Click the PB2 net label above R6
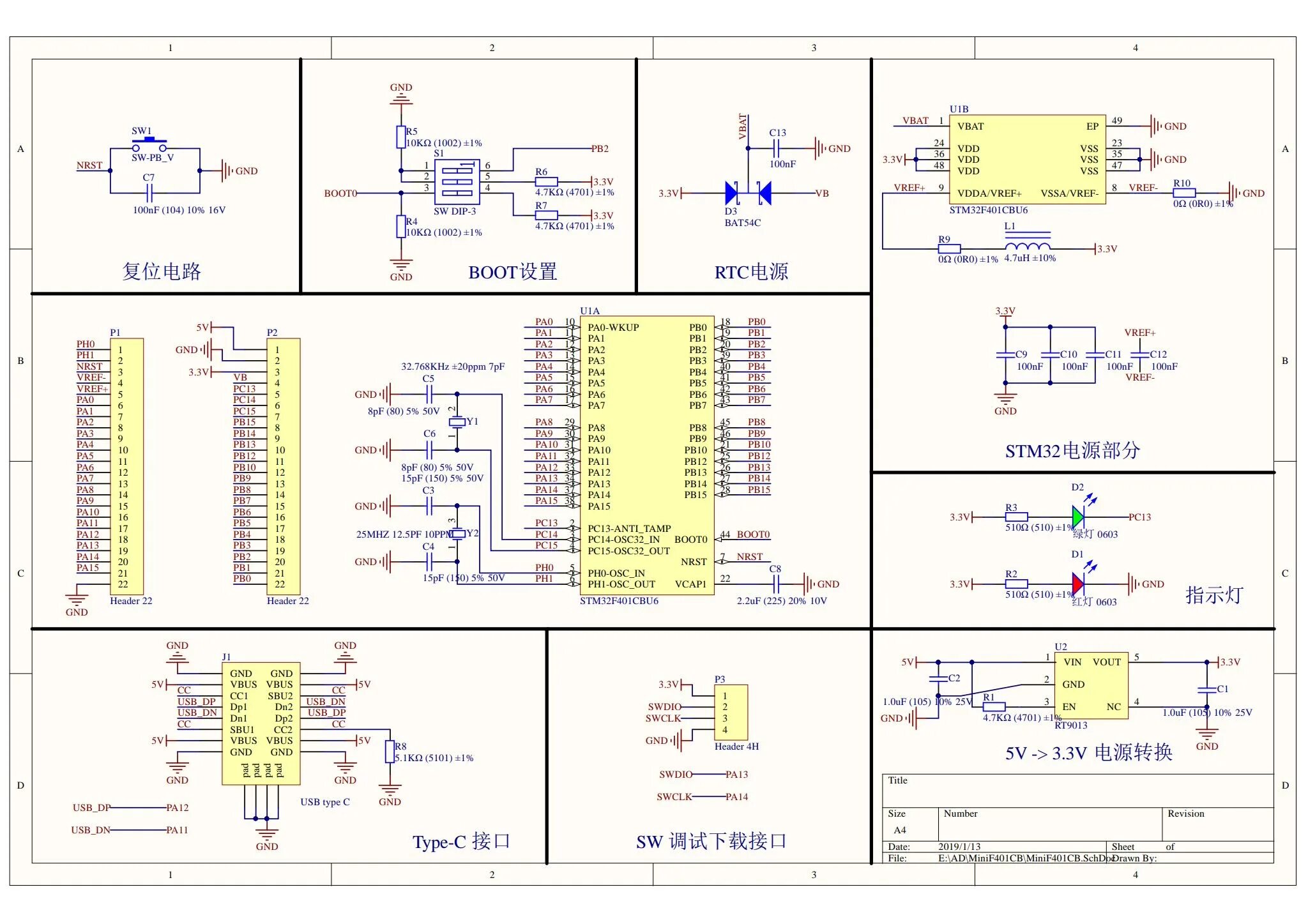1308x924 pixels. (600, 148)
